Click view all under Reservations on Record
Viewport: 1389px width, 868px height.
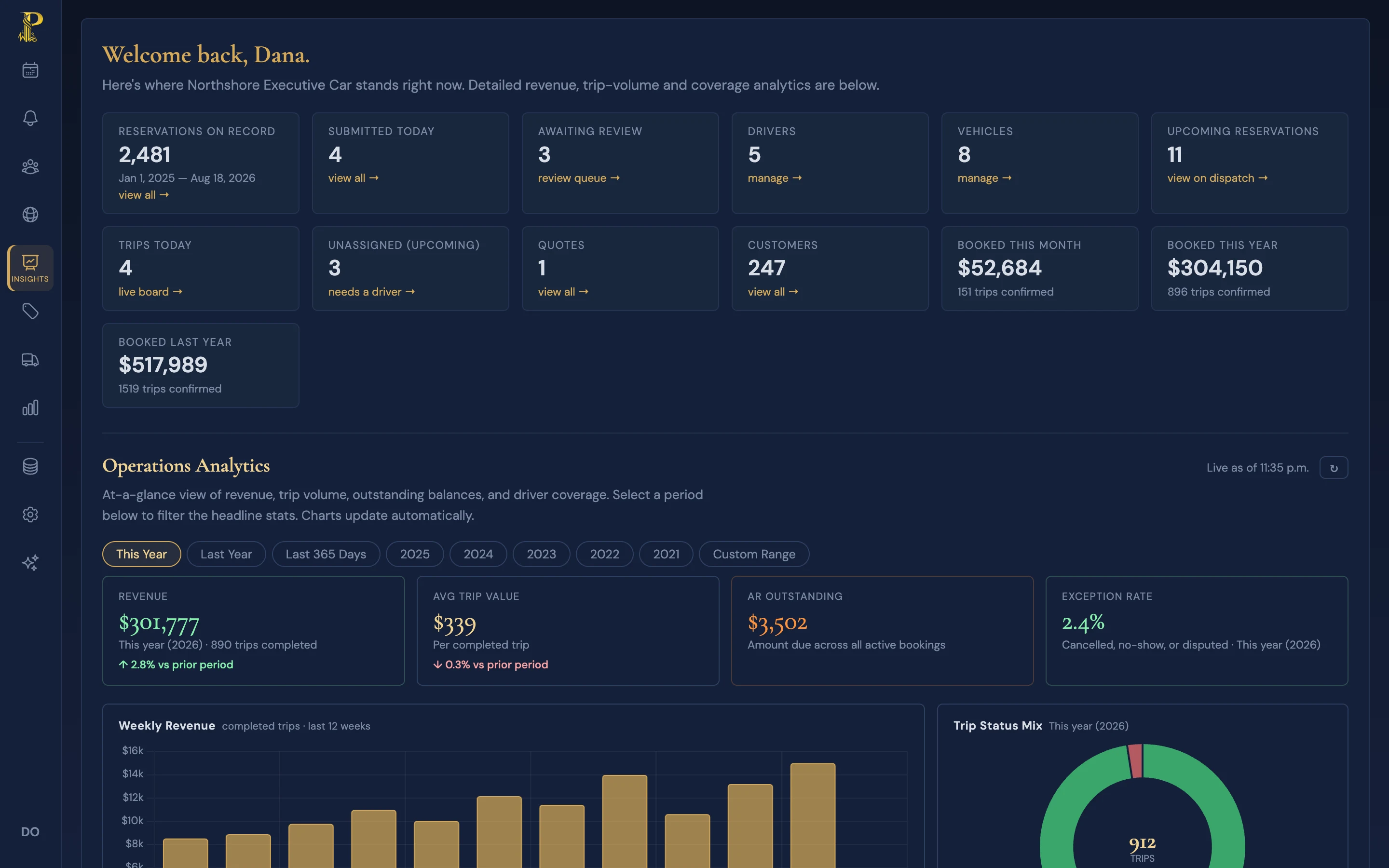(x=144, y=195)
